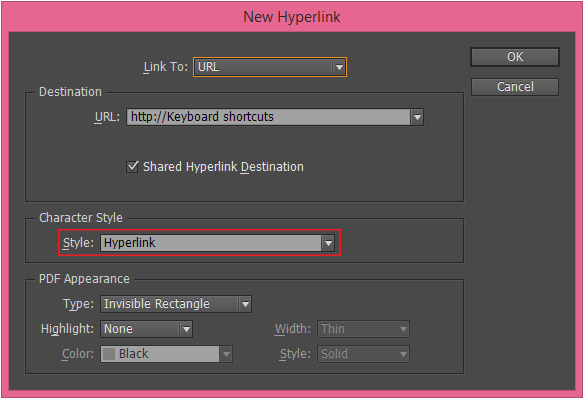Click the Link To label
This screenshot has width=584, height=399.
coord(166,67)
